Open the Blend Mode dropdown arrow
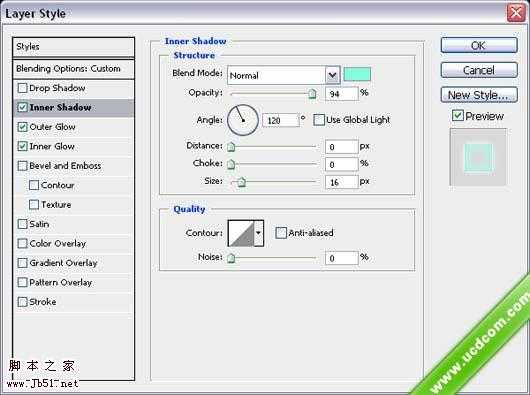 point(333,75)
